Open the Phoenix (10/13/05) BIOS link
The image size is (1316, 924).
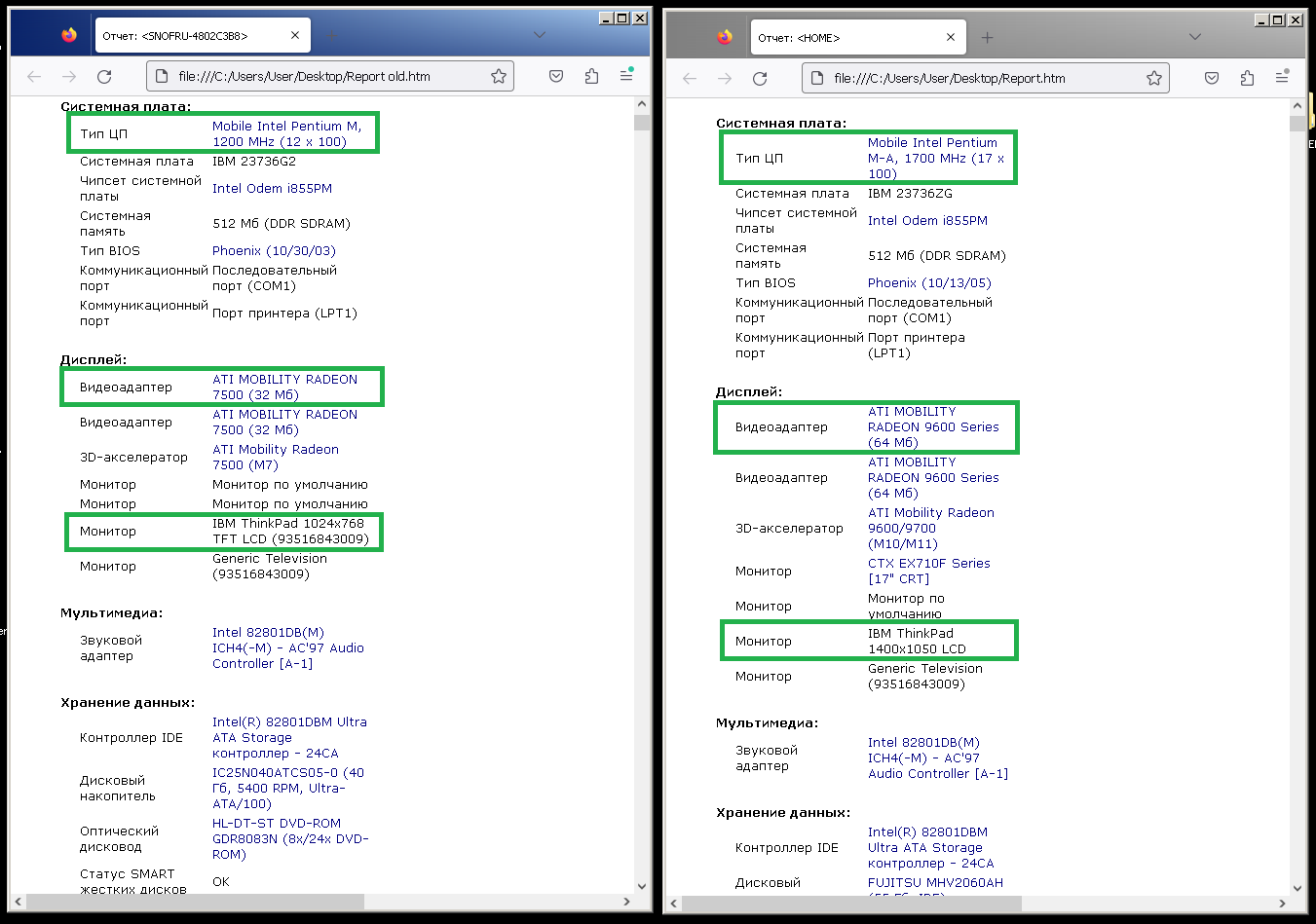click(929, 282)
